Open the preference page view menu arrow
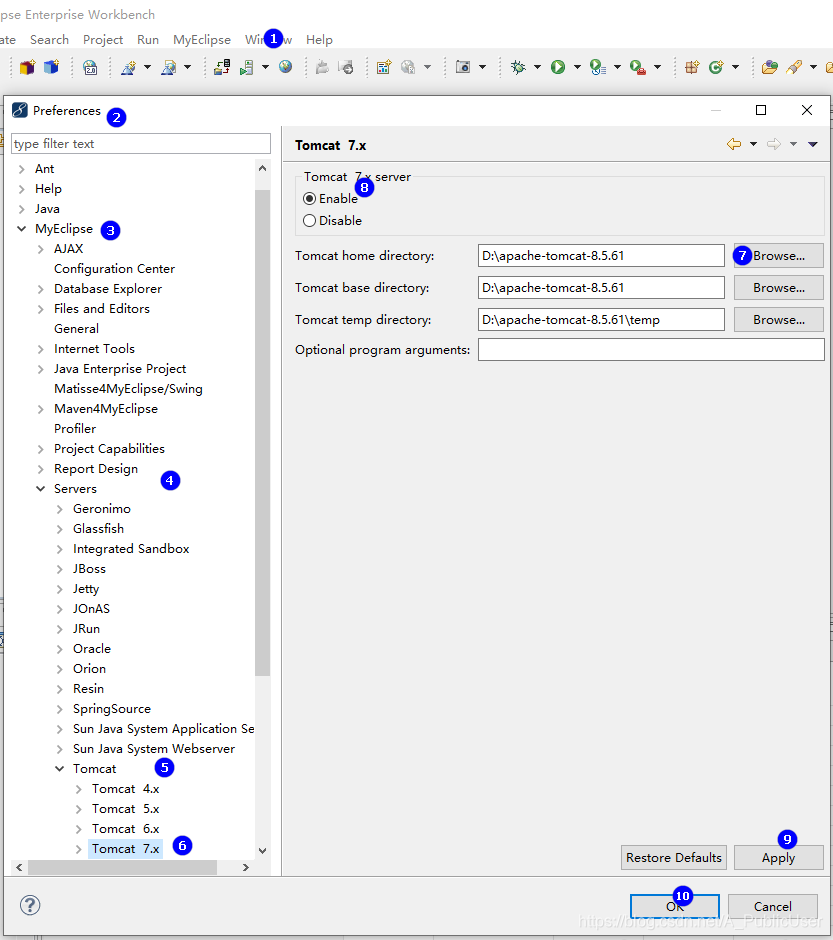This screenshot has width=833, height=940. click(813, 144)
